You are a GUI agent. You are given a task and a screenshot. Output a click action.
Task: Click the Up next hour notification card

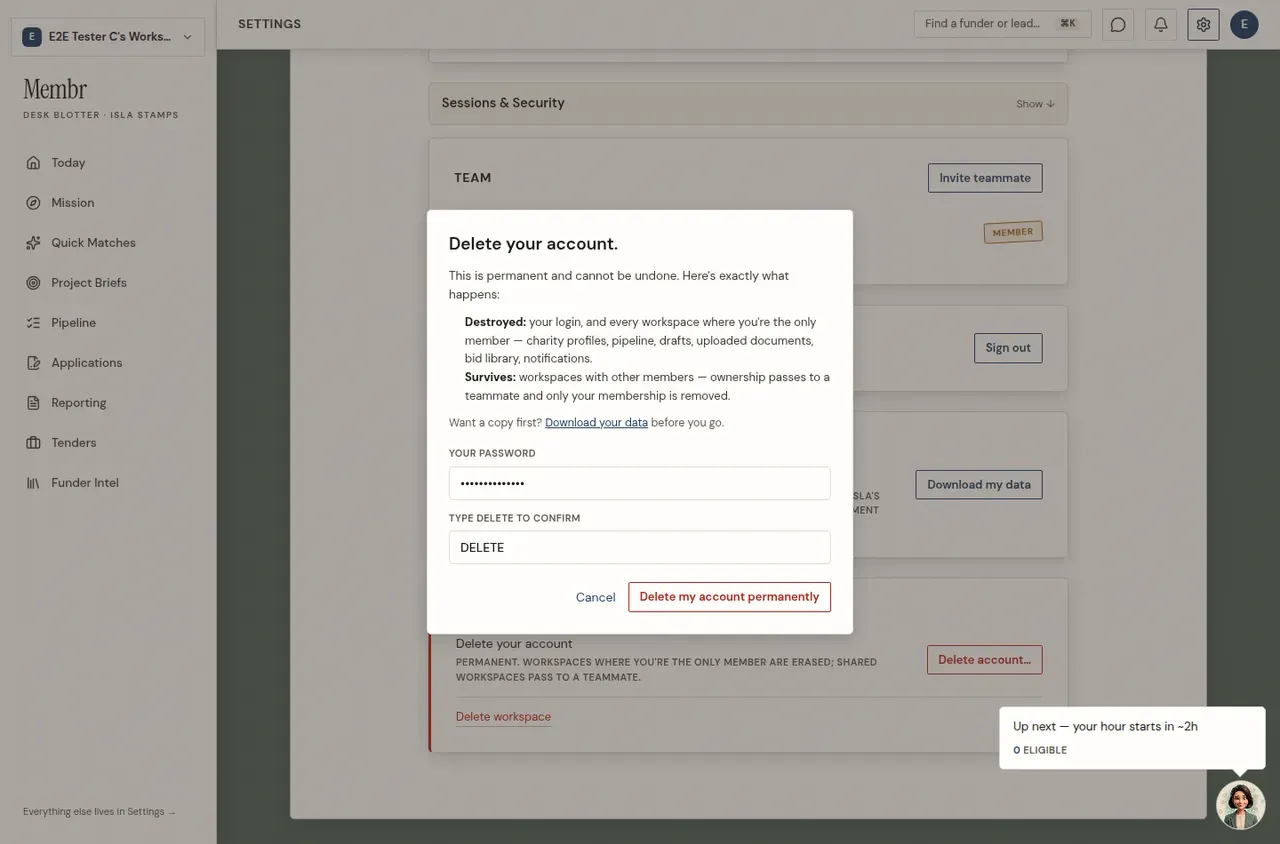tap(1132, 738)
